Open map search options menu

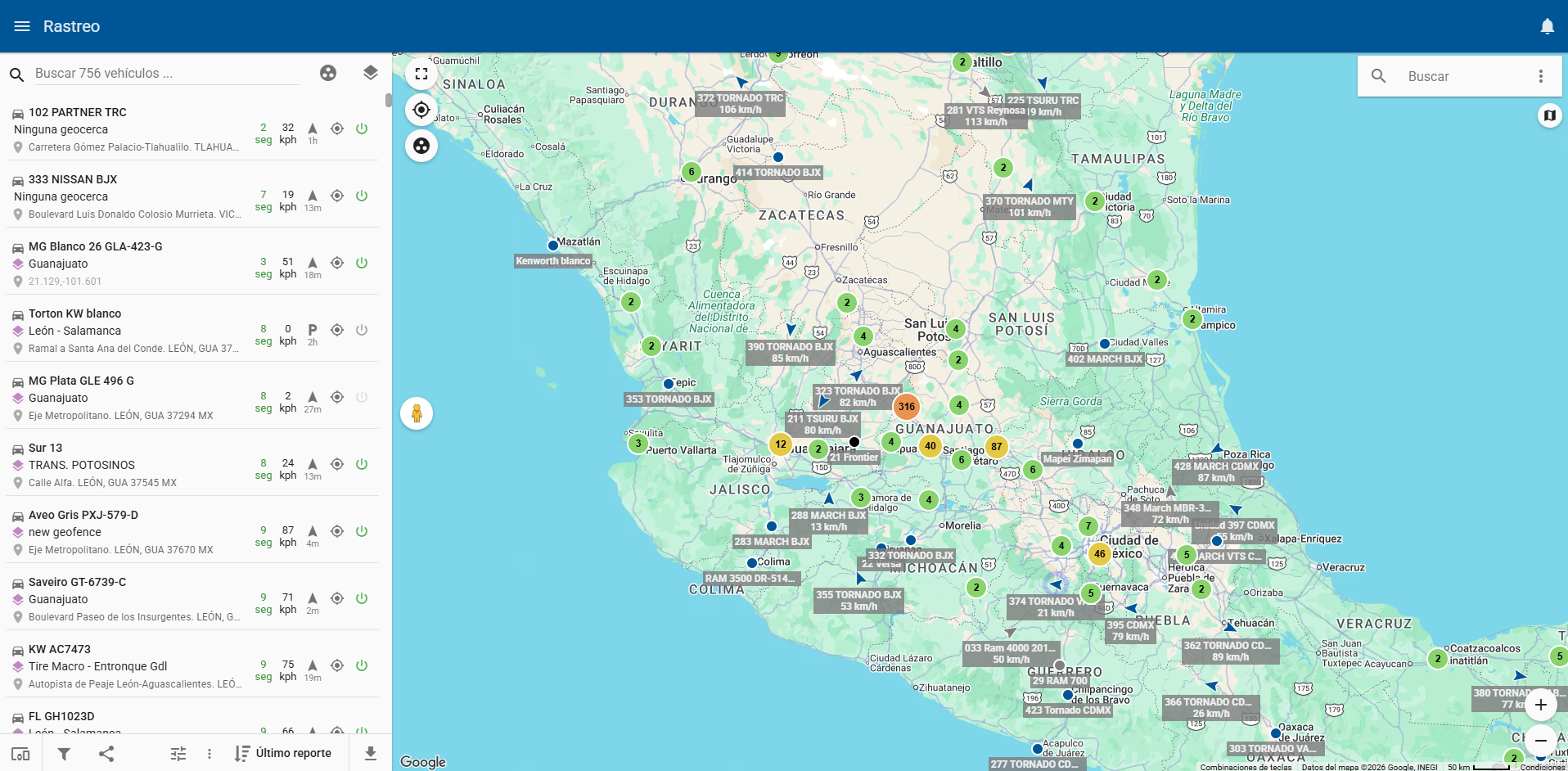point(1541,76)
